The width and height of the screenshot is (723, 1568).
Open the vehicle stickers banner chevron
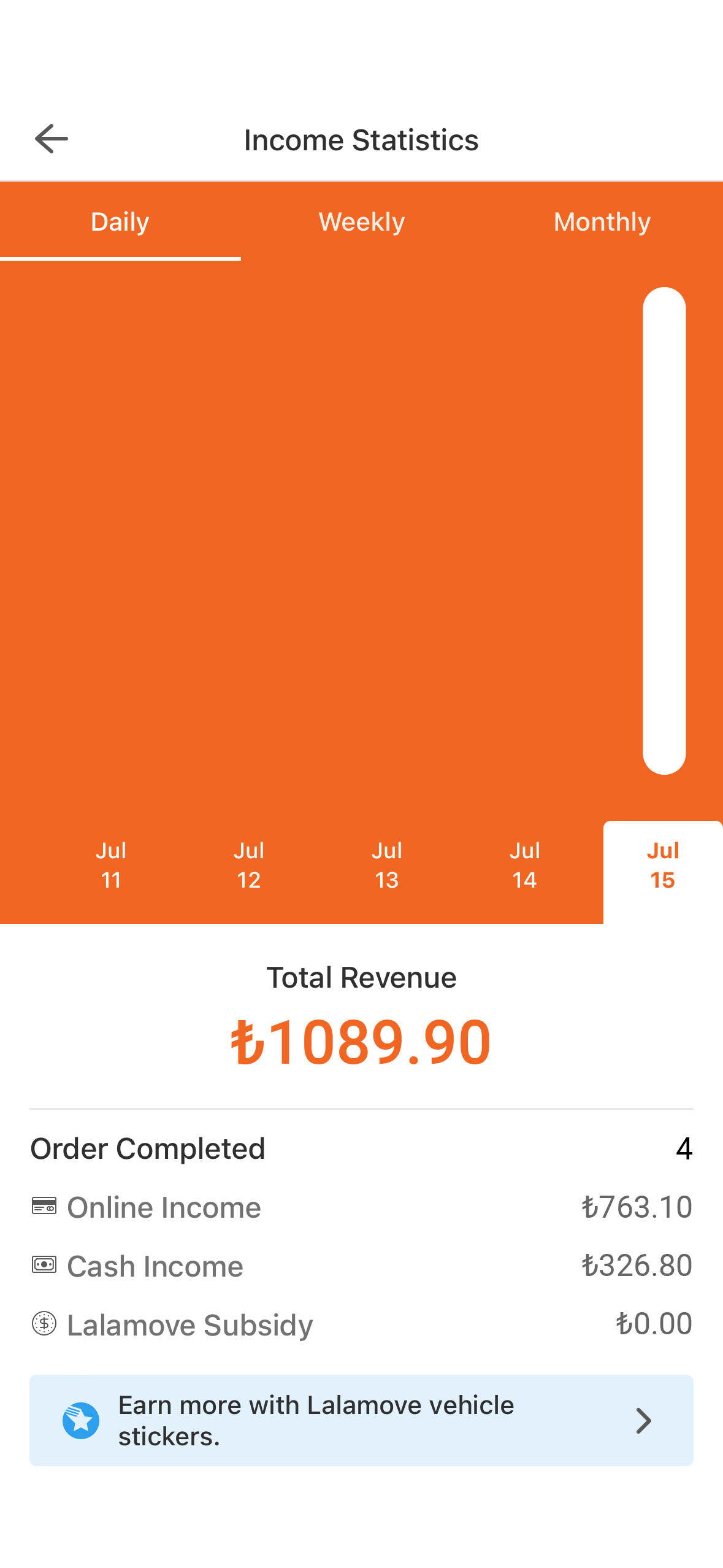pos(643,1421)
